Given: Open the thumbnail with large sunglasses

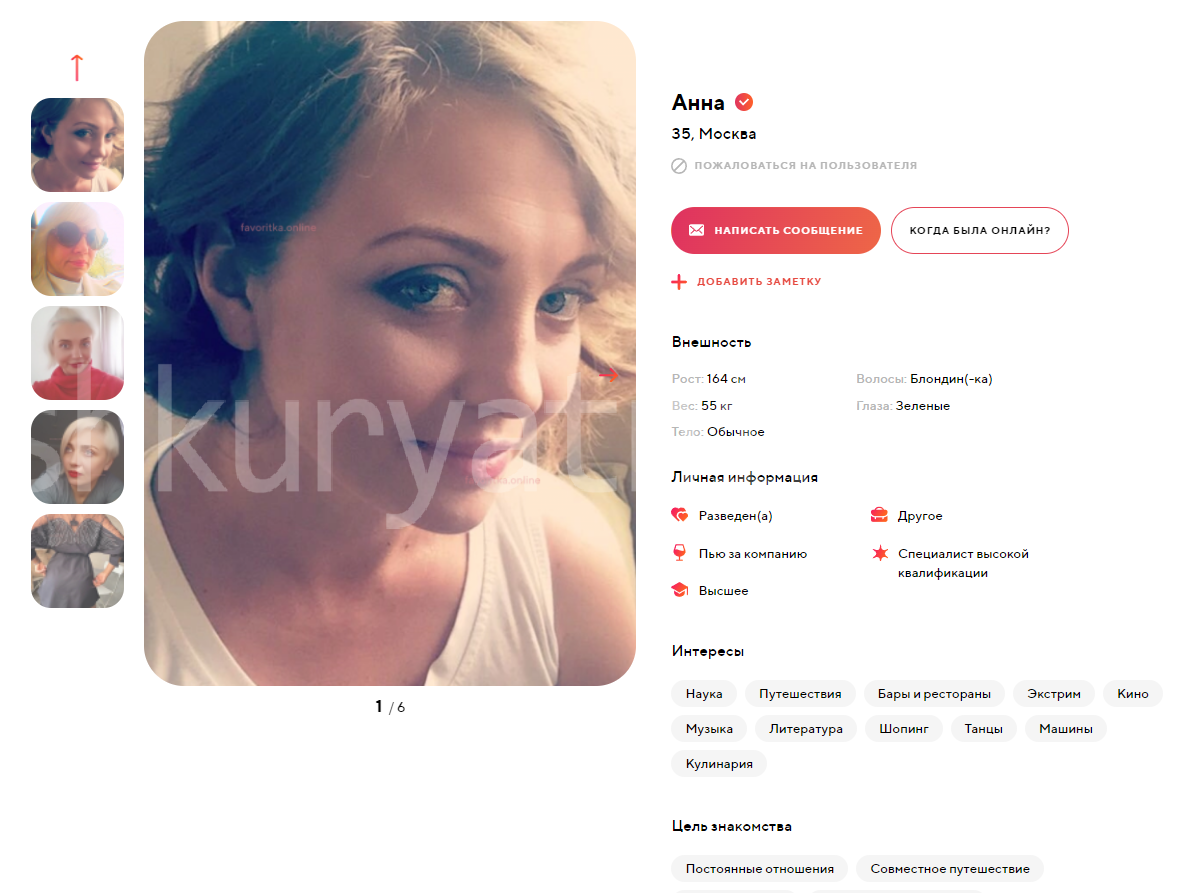Looking at the screenshot, I should tap(77, 249).
